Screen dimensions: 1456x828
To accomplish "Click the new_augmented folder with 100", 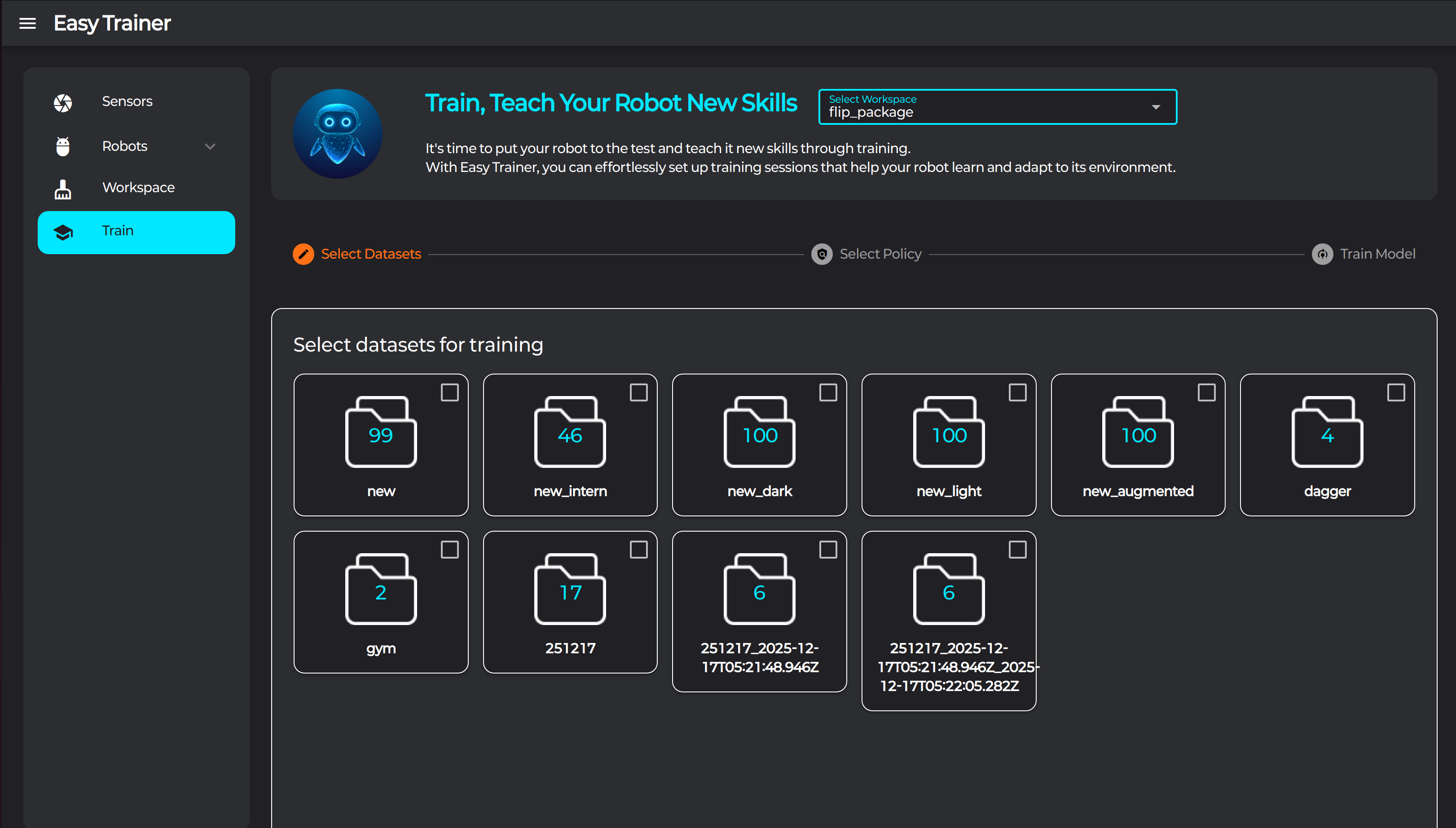I will tap(1138, 432).
